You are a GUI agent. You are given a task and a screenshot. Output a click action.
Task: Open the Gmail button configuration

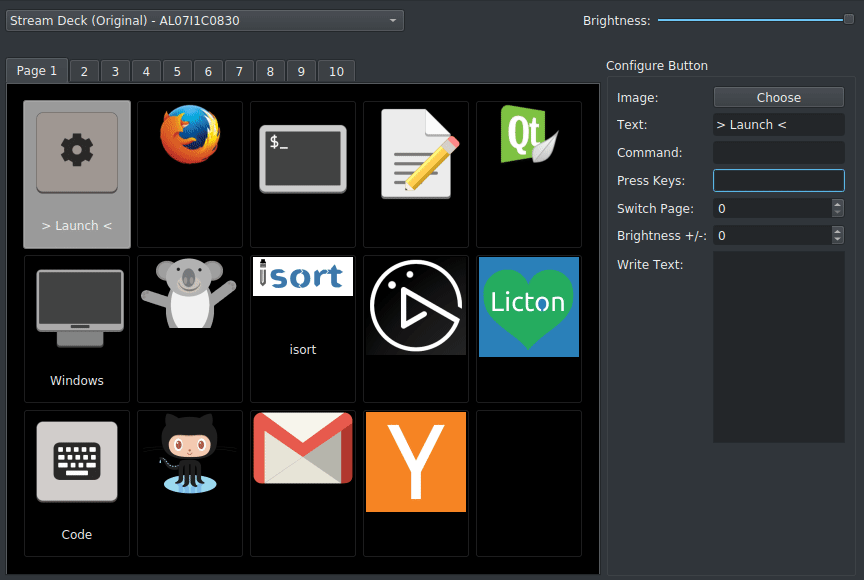pyautogui.click(x=302, y=448)
